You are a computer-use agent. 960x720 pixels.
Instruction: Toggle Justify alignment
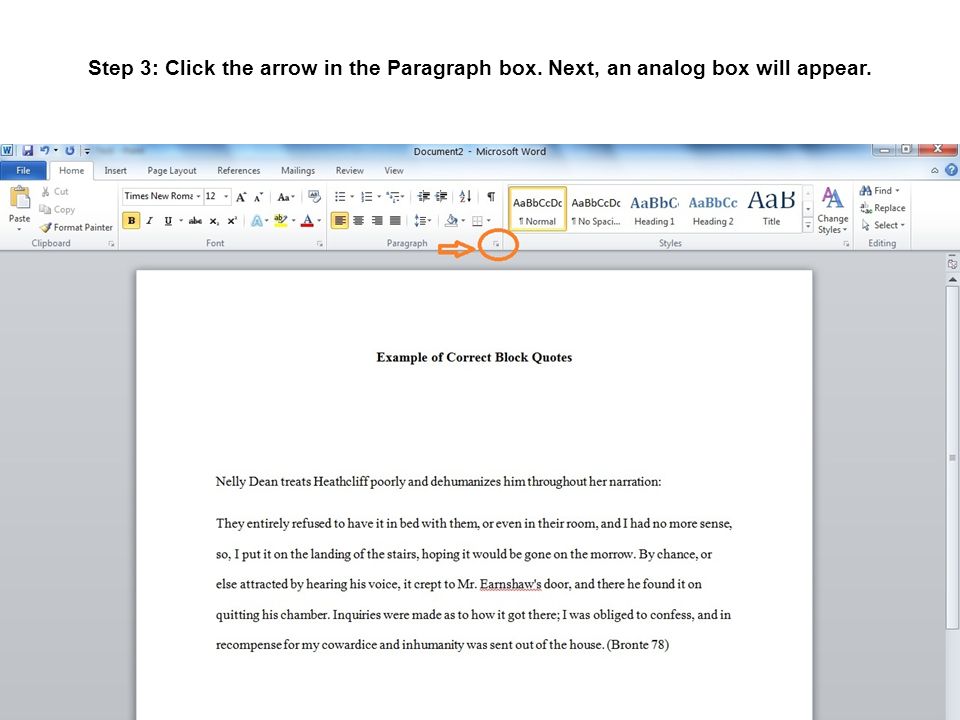[396, 220]
